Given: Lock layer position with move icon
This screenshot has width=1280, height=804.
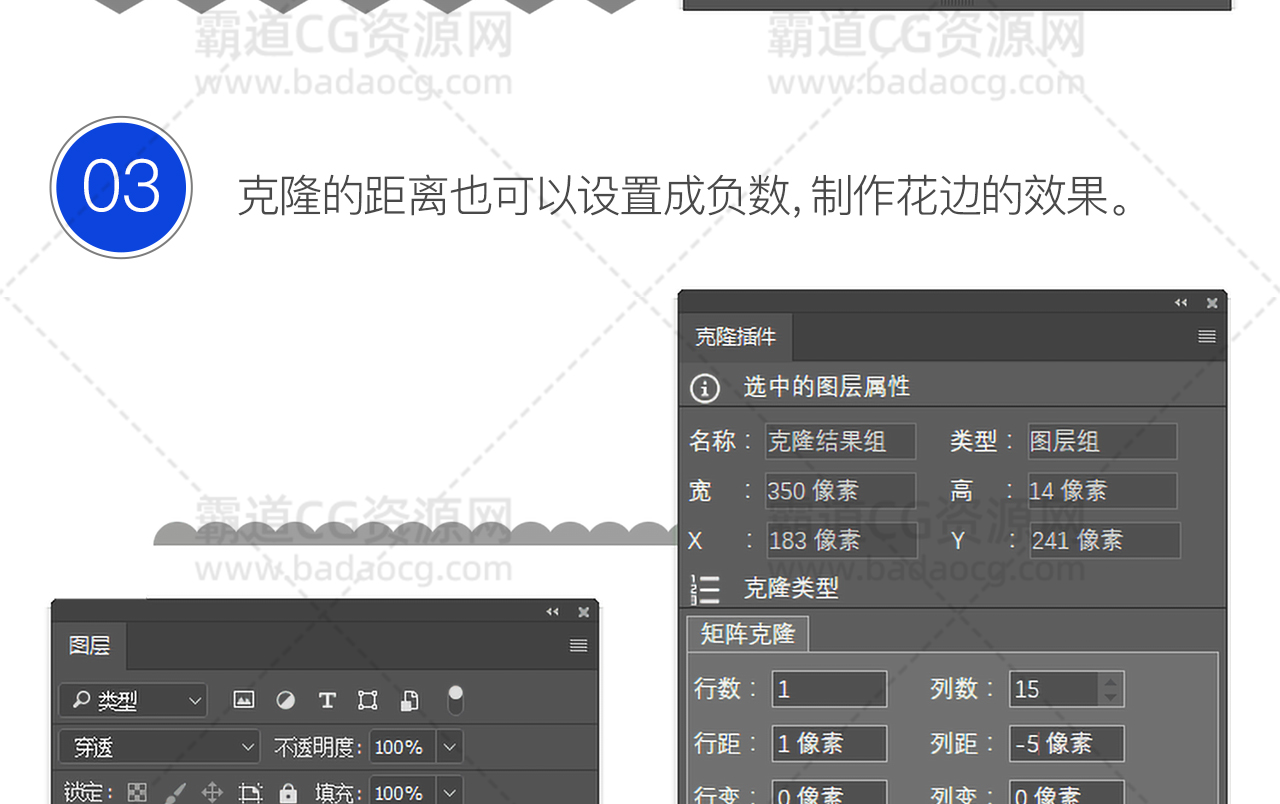Looking at the screenshot, I should (212, 793).
